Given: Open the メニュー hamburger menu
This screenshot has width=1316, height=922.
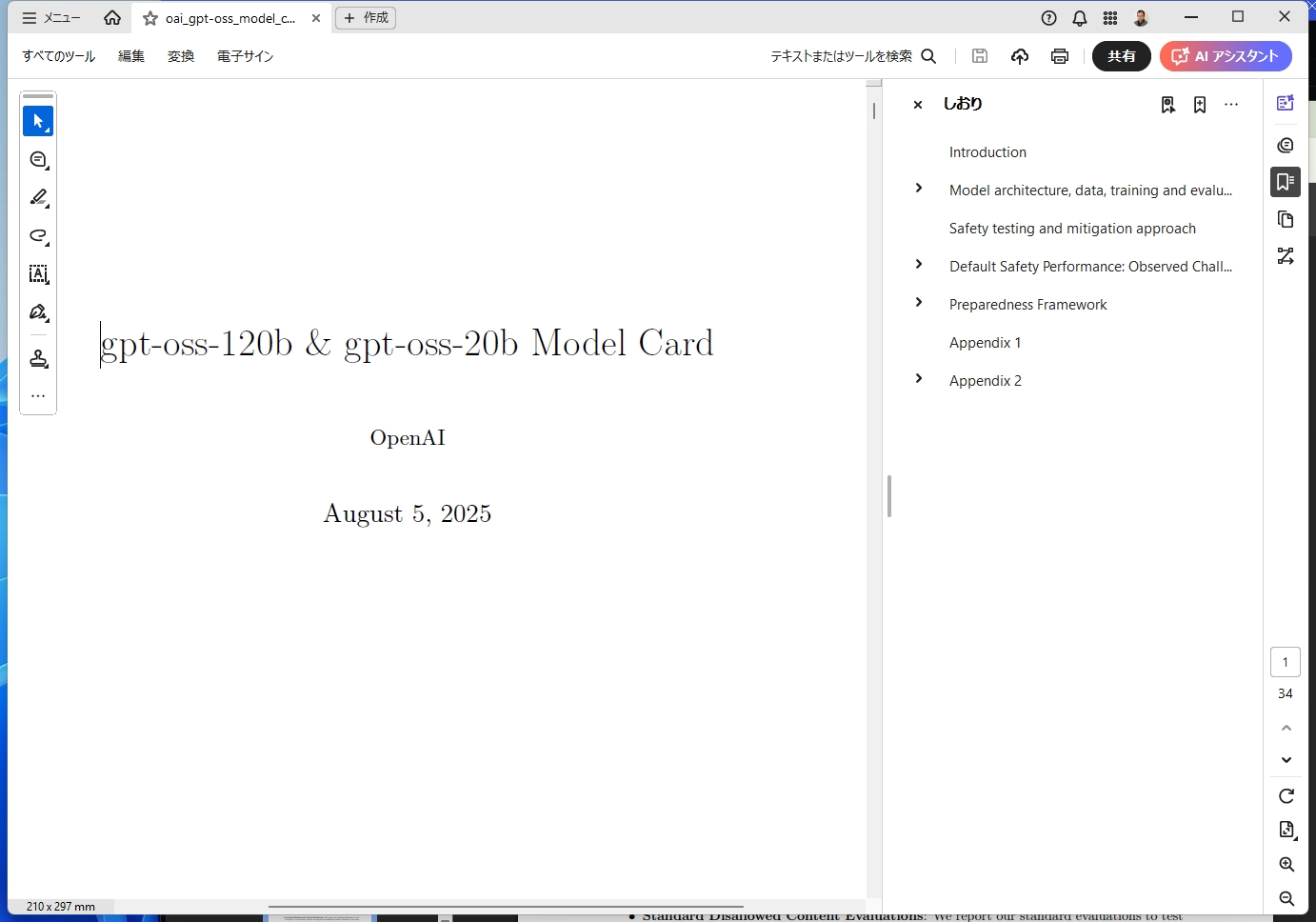Looking at the screenshot, I should (x=51, y=18).
